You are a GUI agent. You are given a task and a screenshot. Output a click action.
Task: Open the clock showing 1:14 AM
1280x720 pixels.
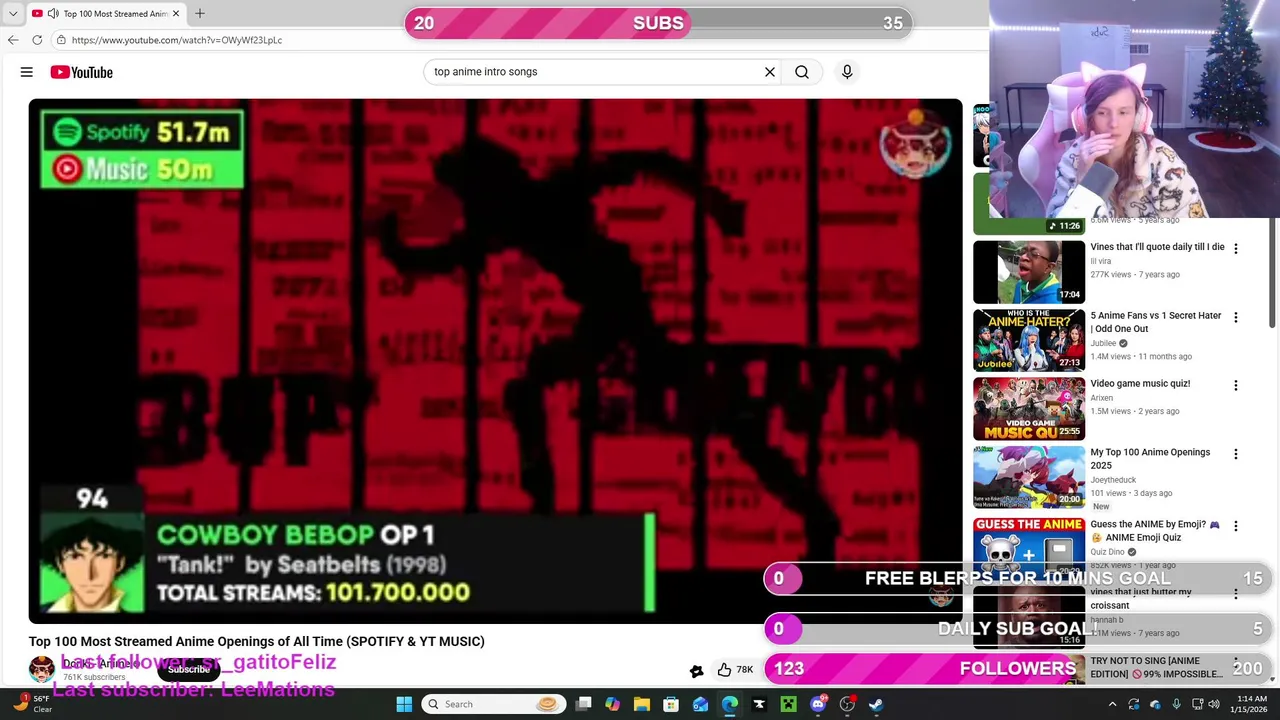1251,704
